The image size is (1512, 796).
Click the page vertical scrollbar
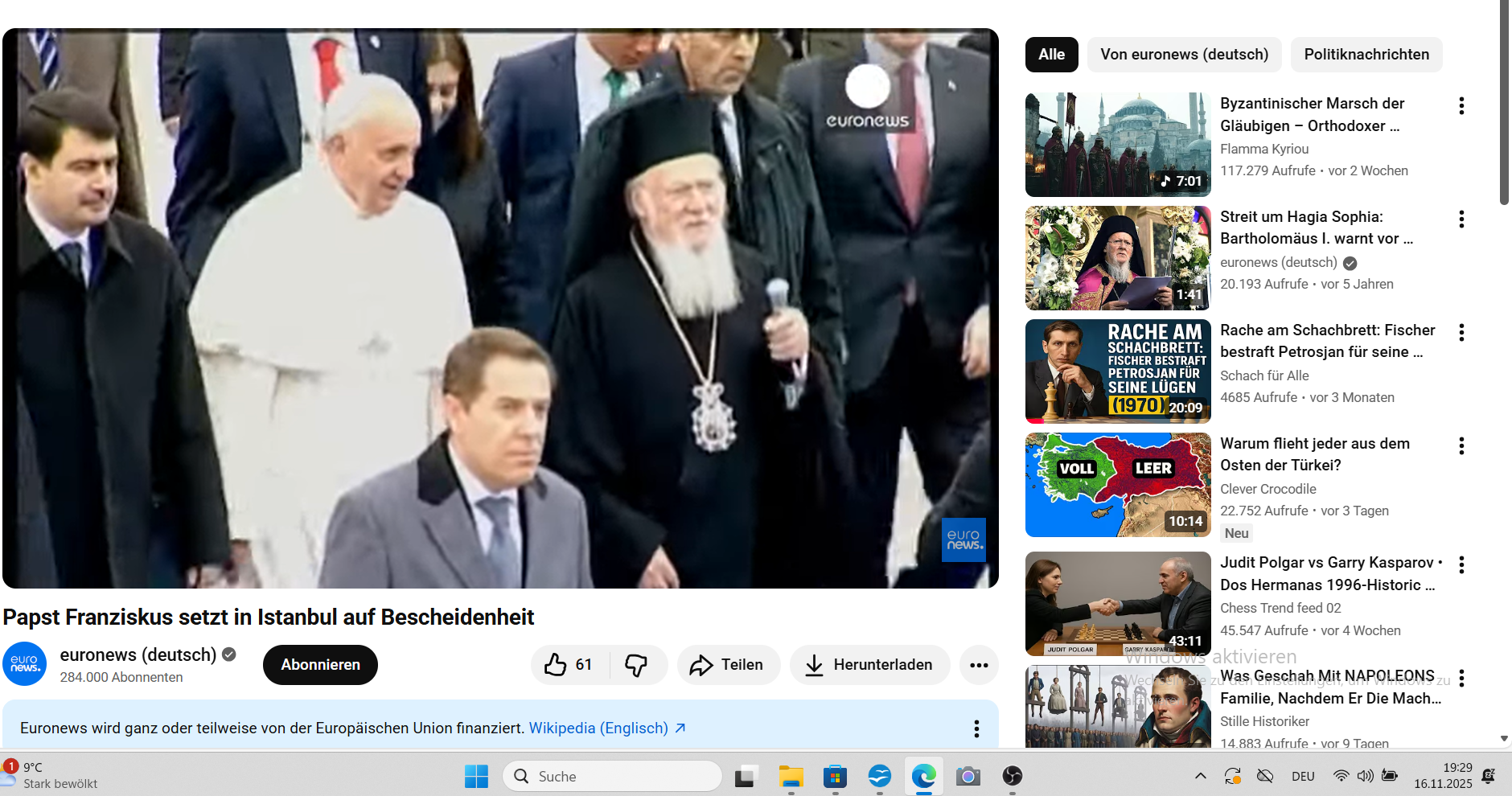1504,105
